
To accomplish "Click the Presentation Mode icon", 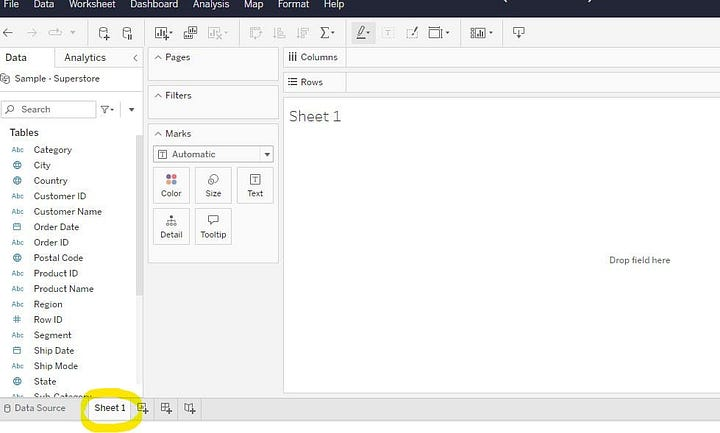I will (518, 33).
